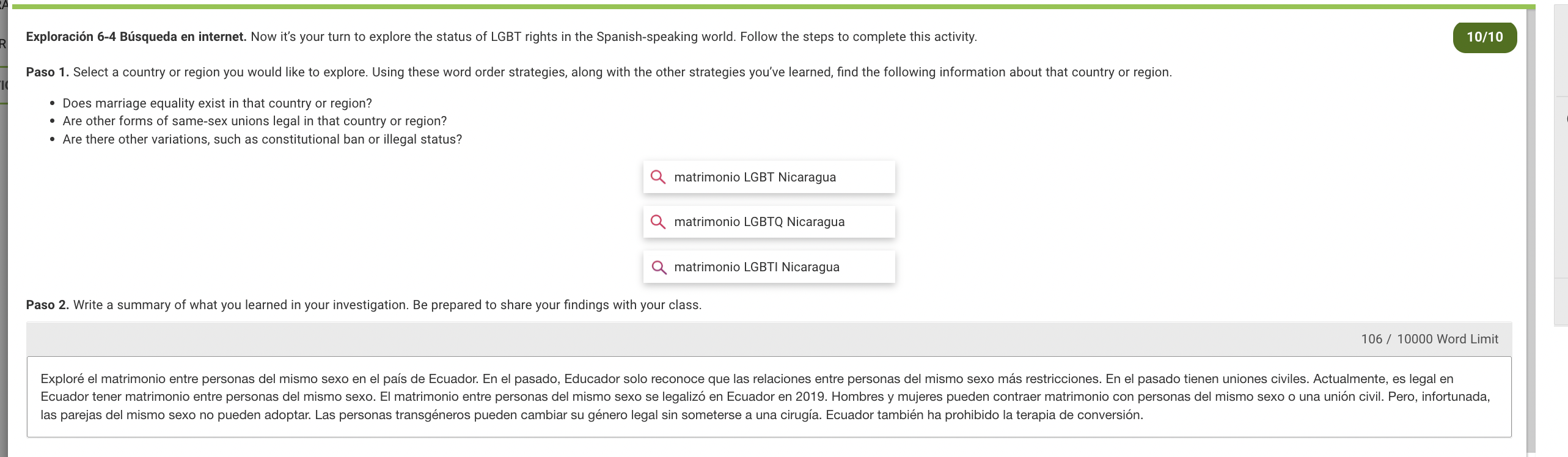This screenshot has width=1568, height=457.
Task: Select the matrimonio LGBT Nicaragua search text
Action: click(755, 177)
